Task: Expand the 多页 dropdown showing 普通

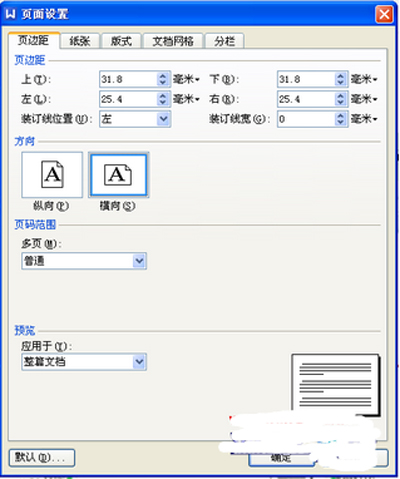Action: pos(84,261)
